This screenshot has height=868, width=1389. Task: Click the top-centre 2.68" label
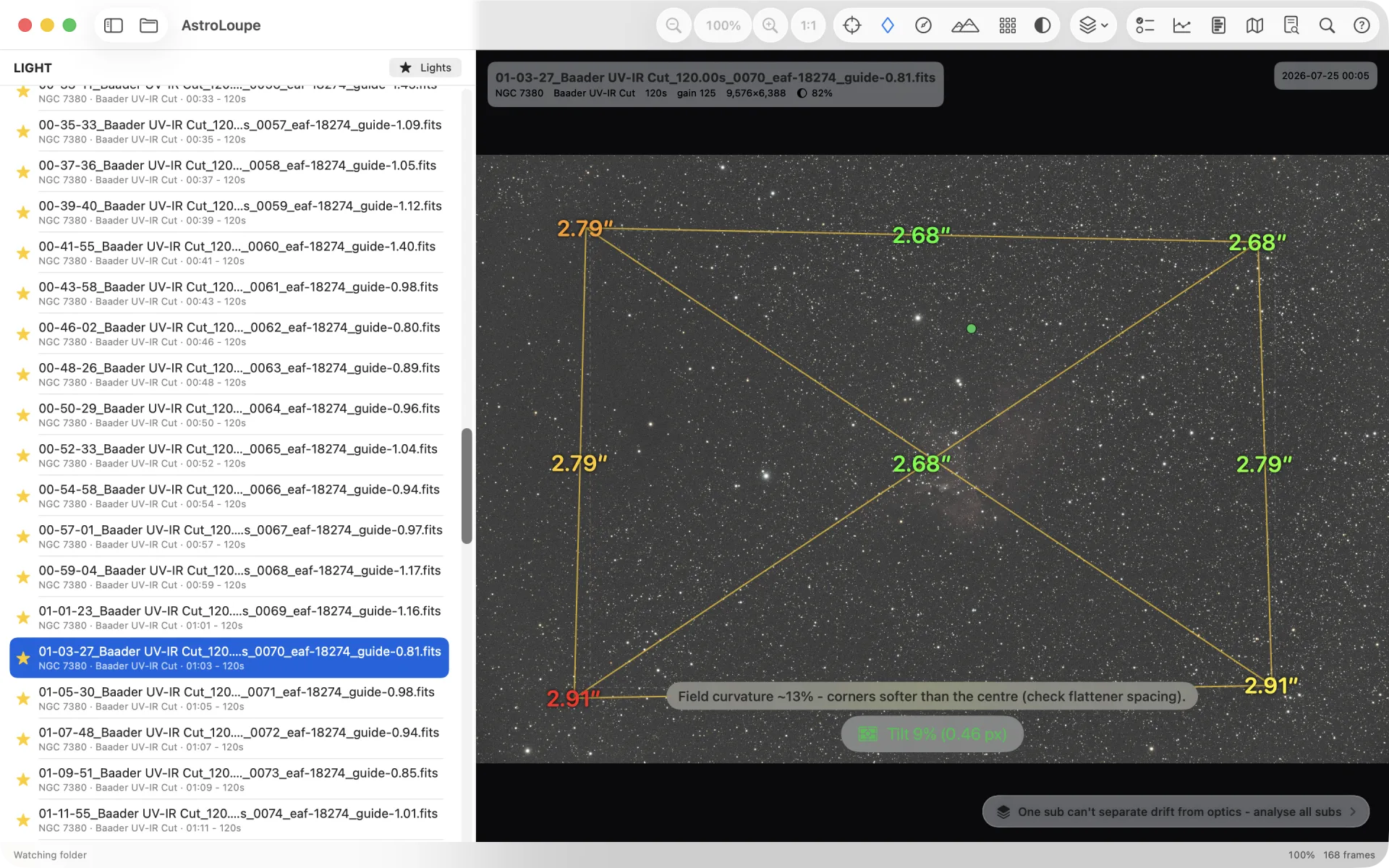[x=921, y=235]
